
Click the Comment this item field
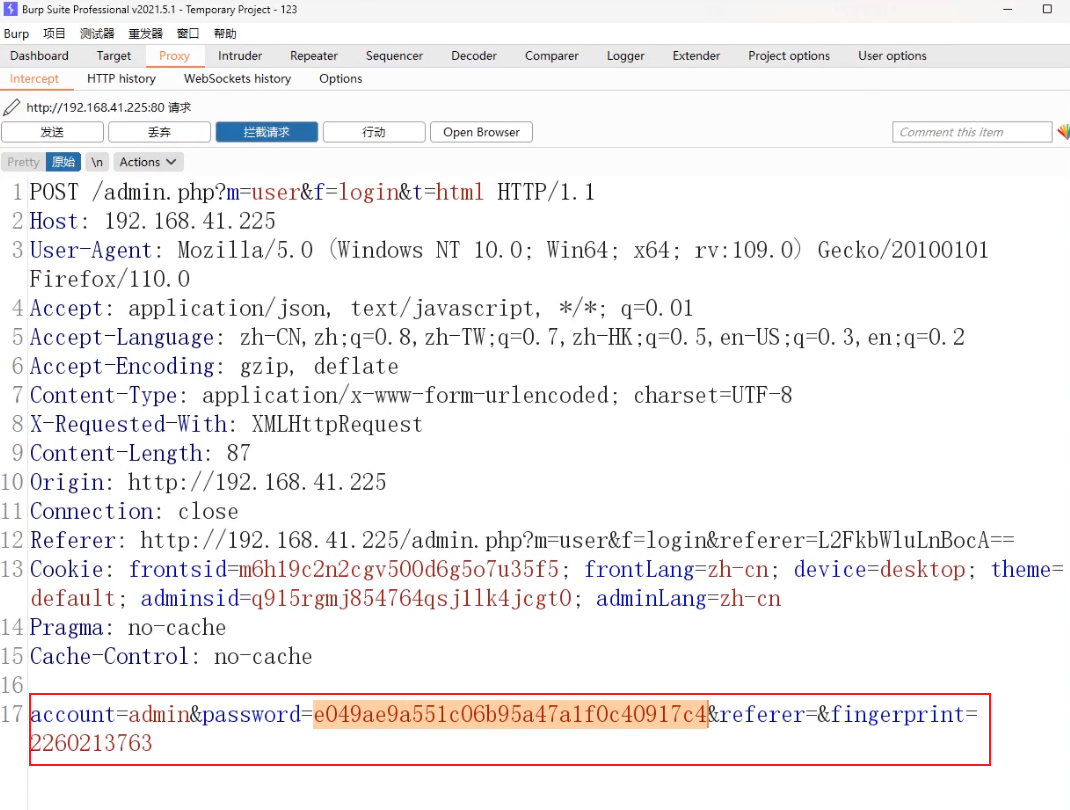pos(971,132)
